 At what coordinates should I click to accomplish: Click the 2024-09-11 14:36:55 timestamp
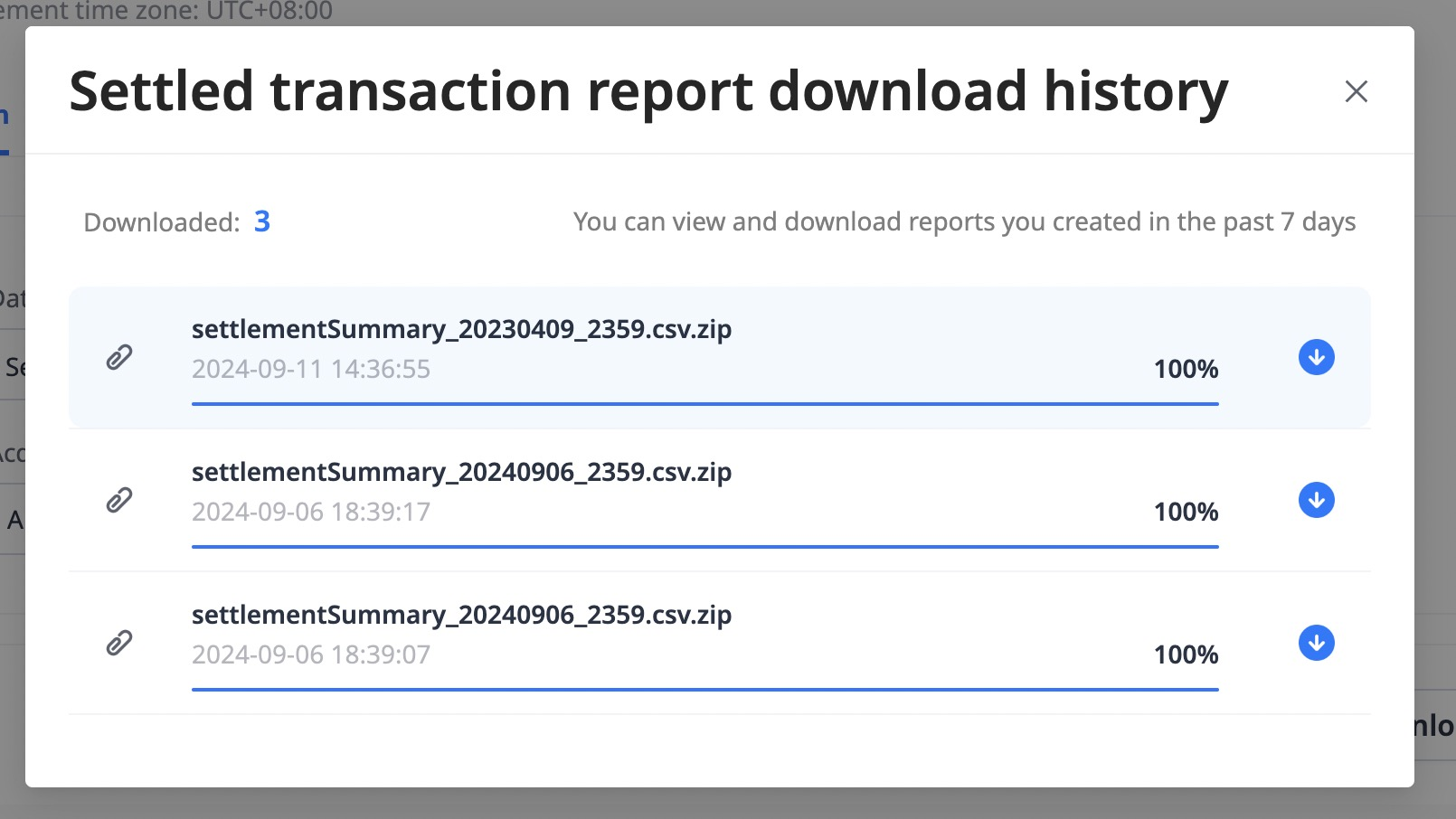(x=311, y=369)
